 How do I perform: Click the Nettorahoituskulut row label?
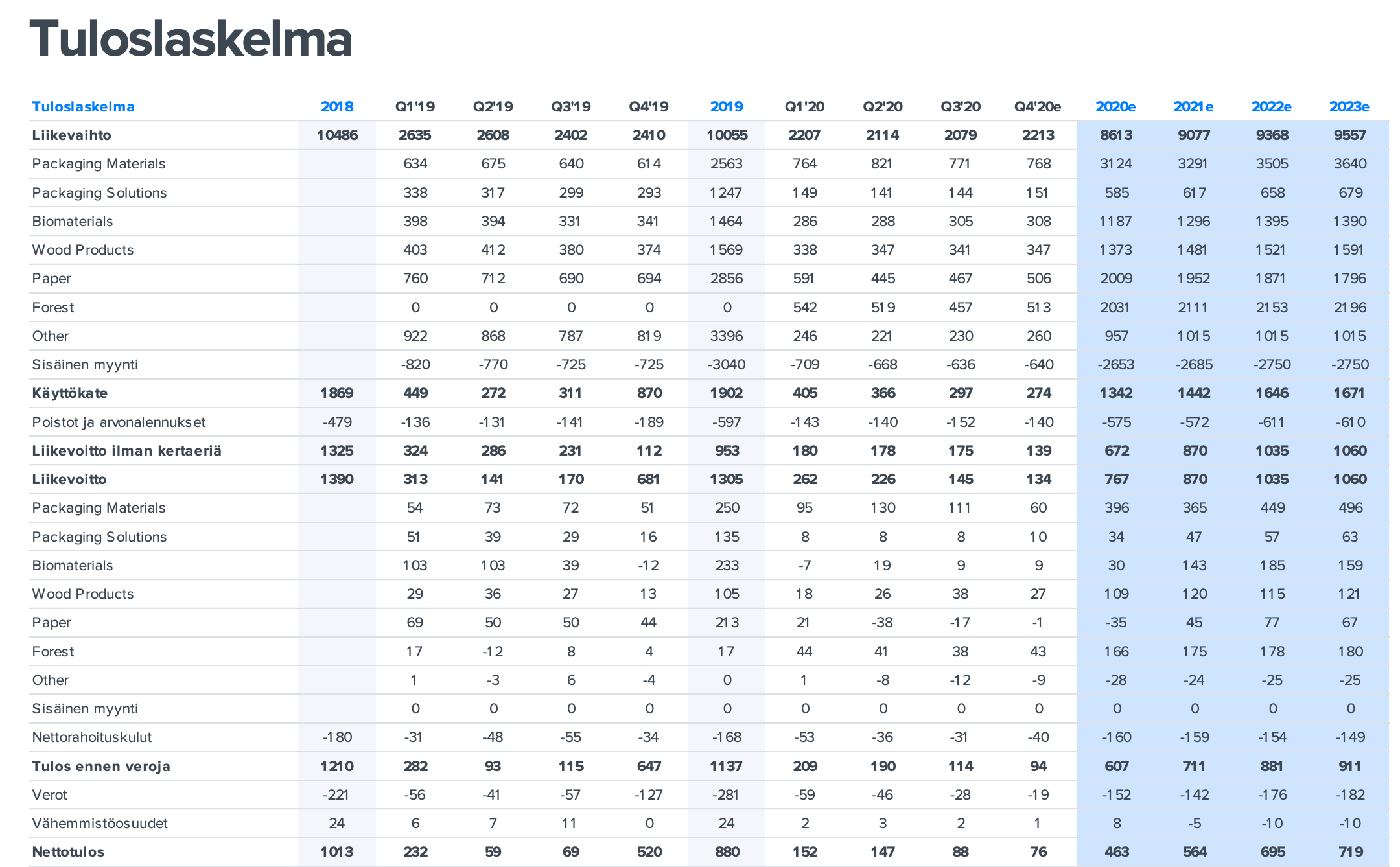[x=92, y=737]
